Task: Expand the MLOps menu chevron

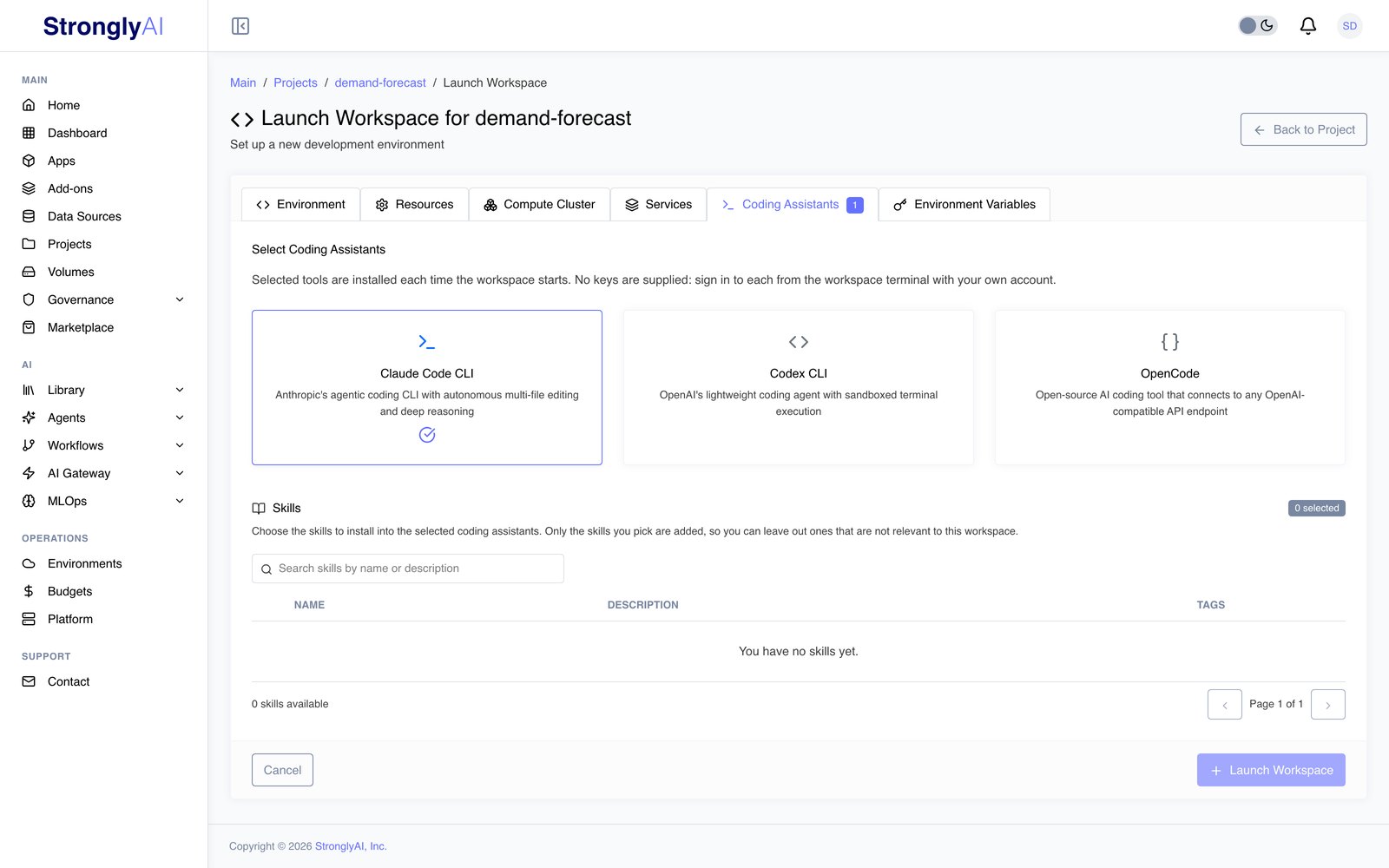Action: (x=180, y=501)
